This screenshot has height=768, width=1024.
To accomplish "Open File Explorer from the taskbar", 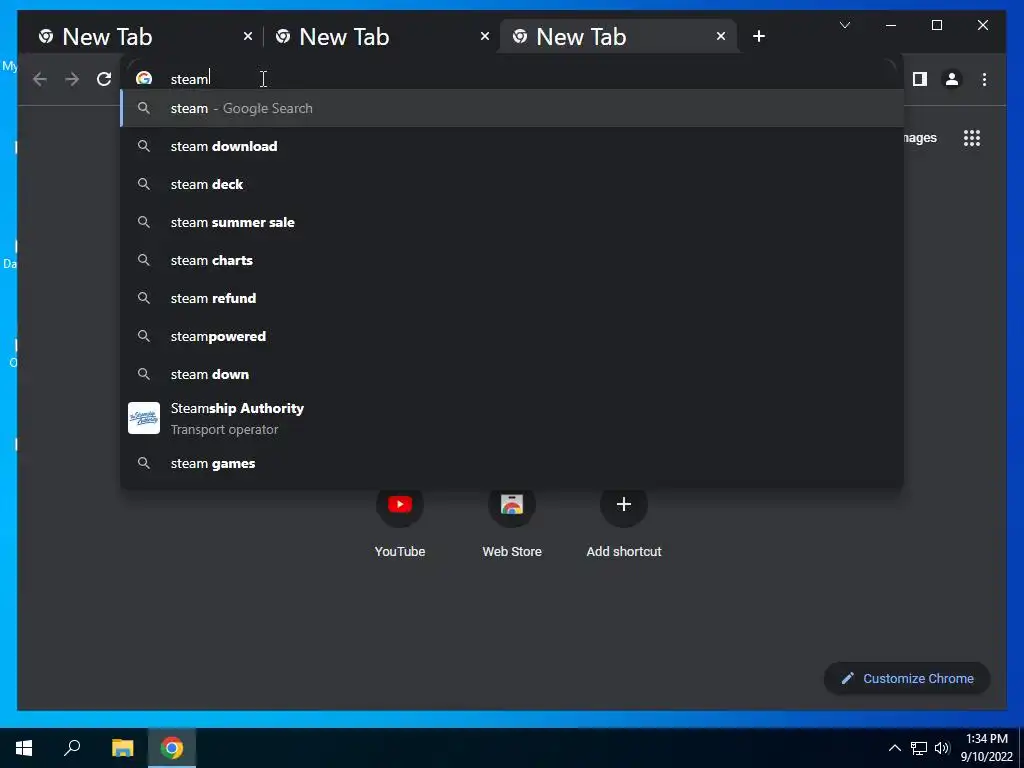I will (x=122, y=748).
